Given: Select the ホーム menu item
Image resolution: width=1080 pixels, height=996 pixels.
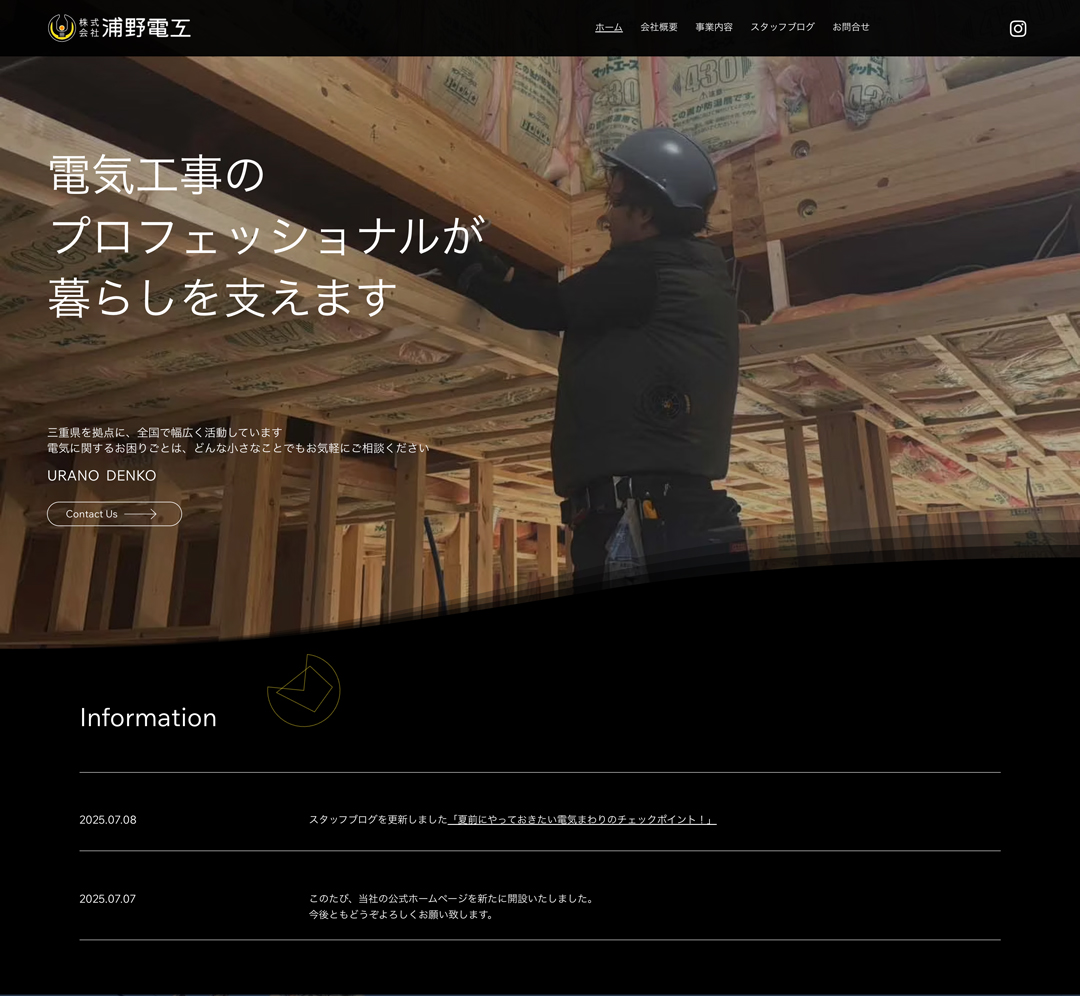Looking at the screenshot, I should pyautogui.click(x=609, y=27).
